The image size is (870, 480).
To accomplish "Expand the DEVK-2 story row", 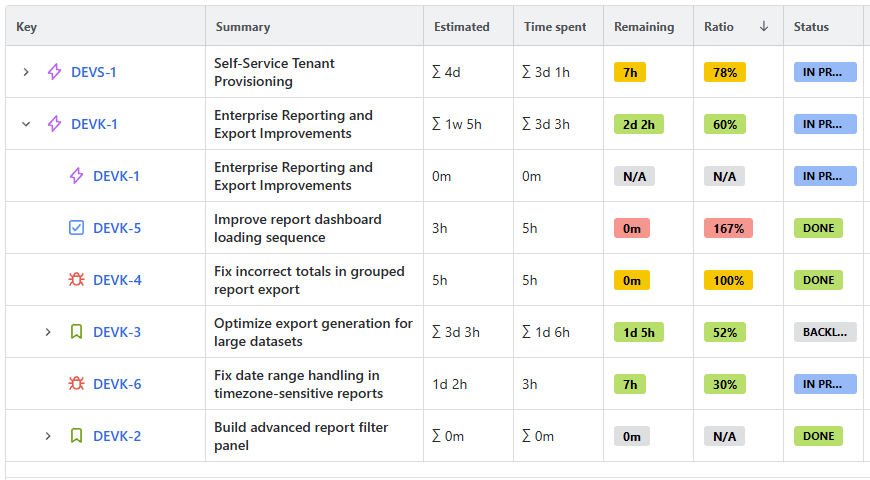I will pos(48,436).
